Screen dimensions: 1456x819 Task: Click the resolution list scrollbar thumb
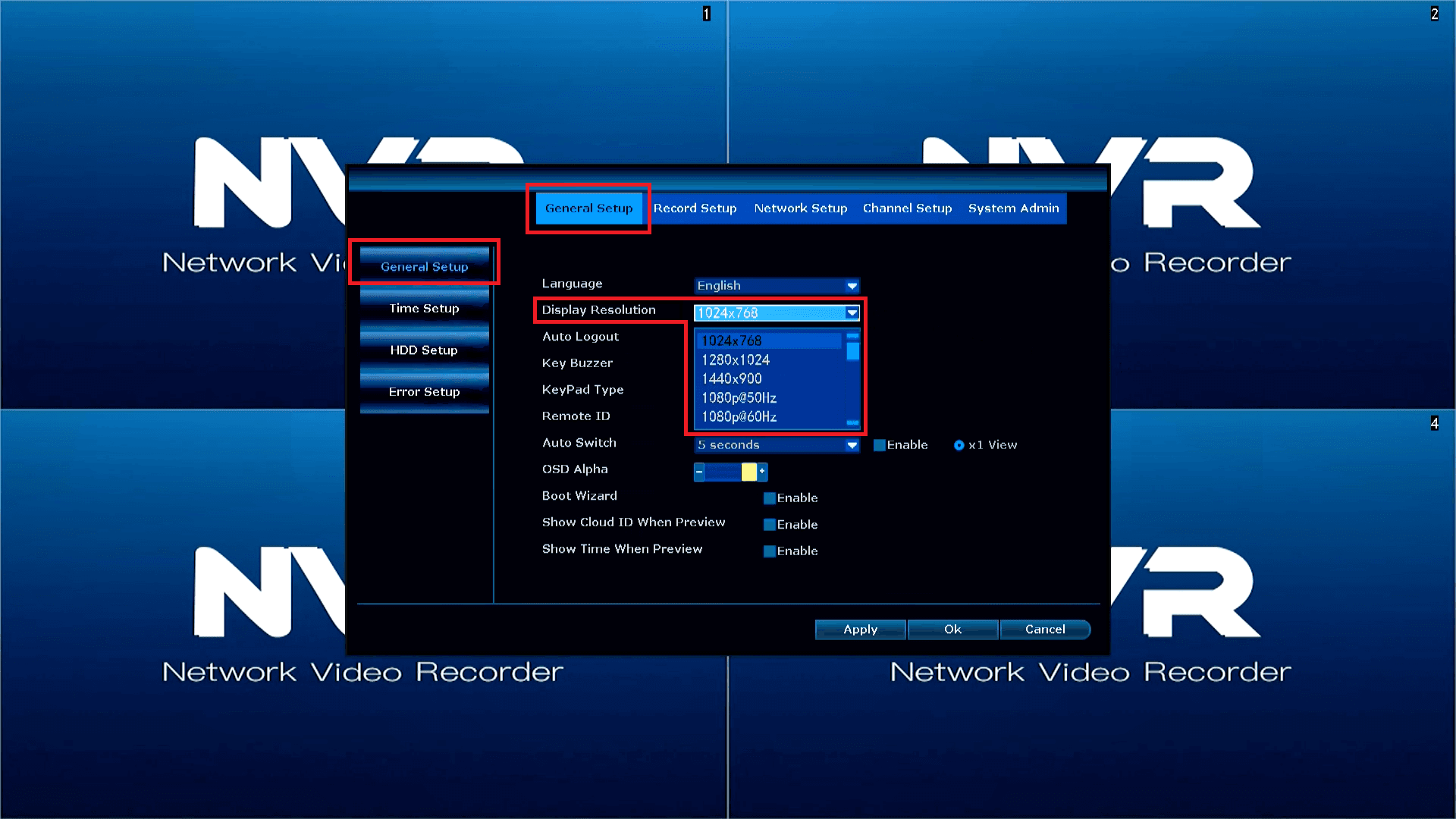pos(852,351)
